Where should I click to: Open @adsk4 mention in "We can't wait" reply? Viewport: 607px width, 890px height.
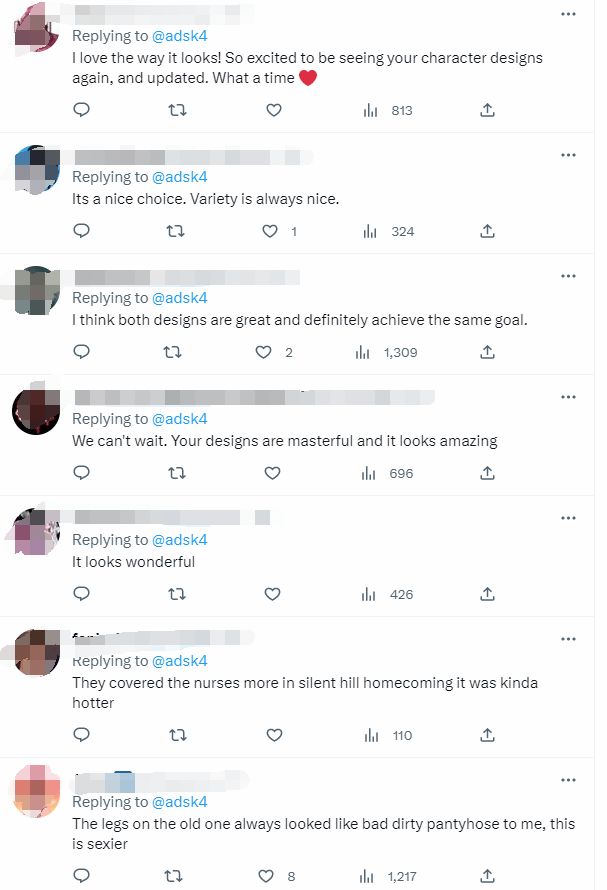(x=179, y=419)
